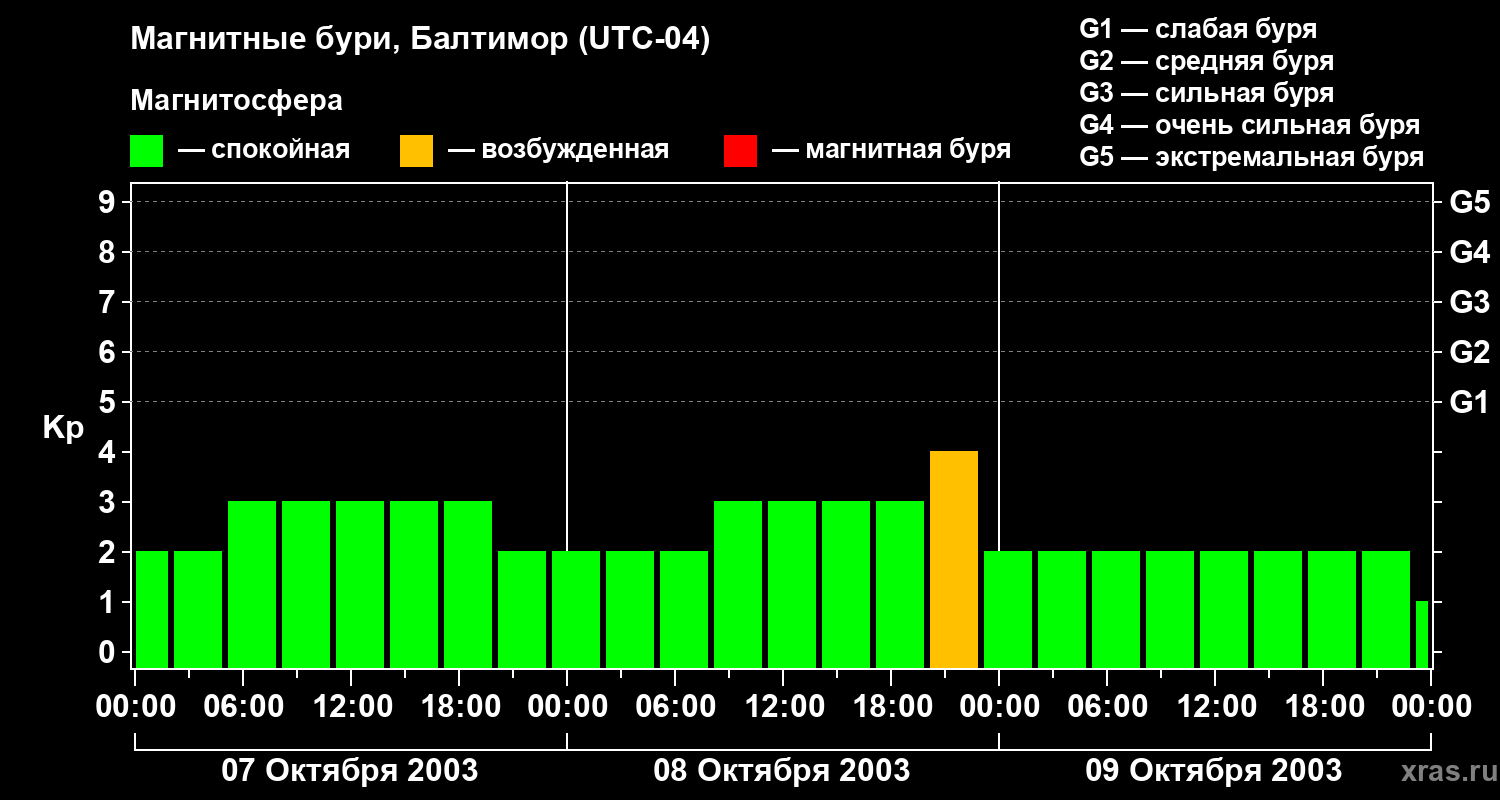This screenshot has width=1500, height=800.
Task: Click the first '00:00' label at the chart start
Action: [x=135, y=707]
